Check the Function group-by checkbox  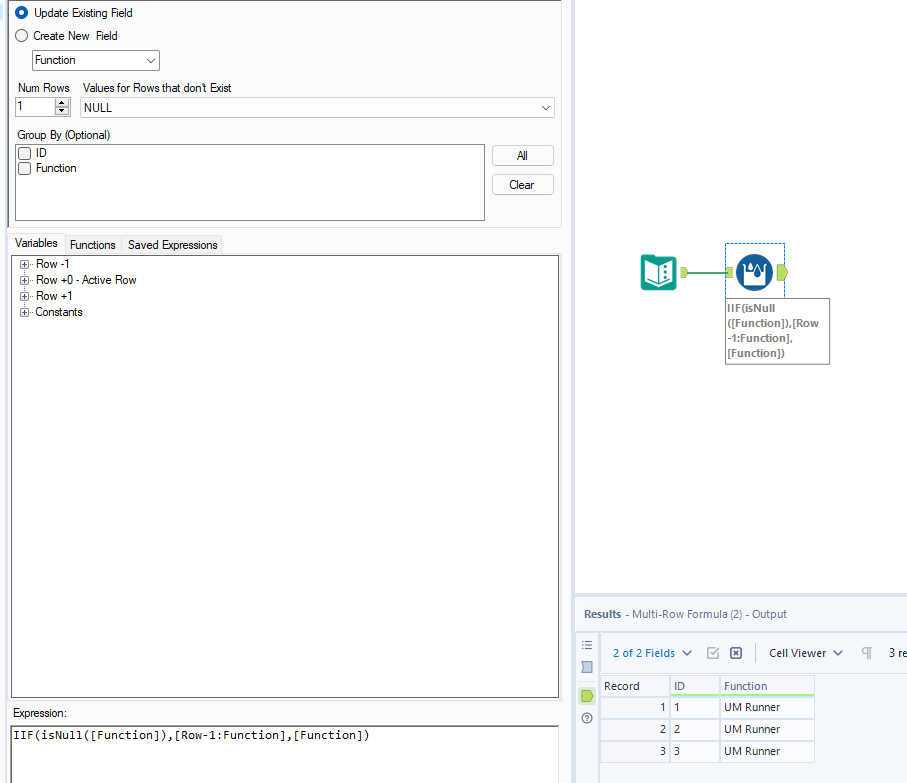tap(24, 168)
